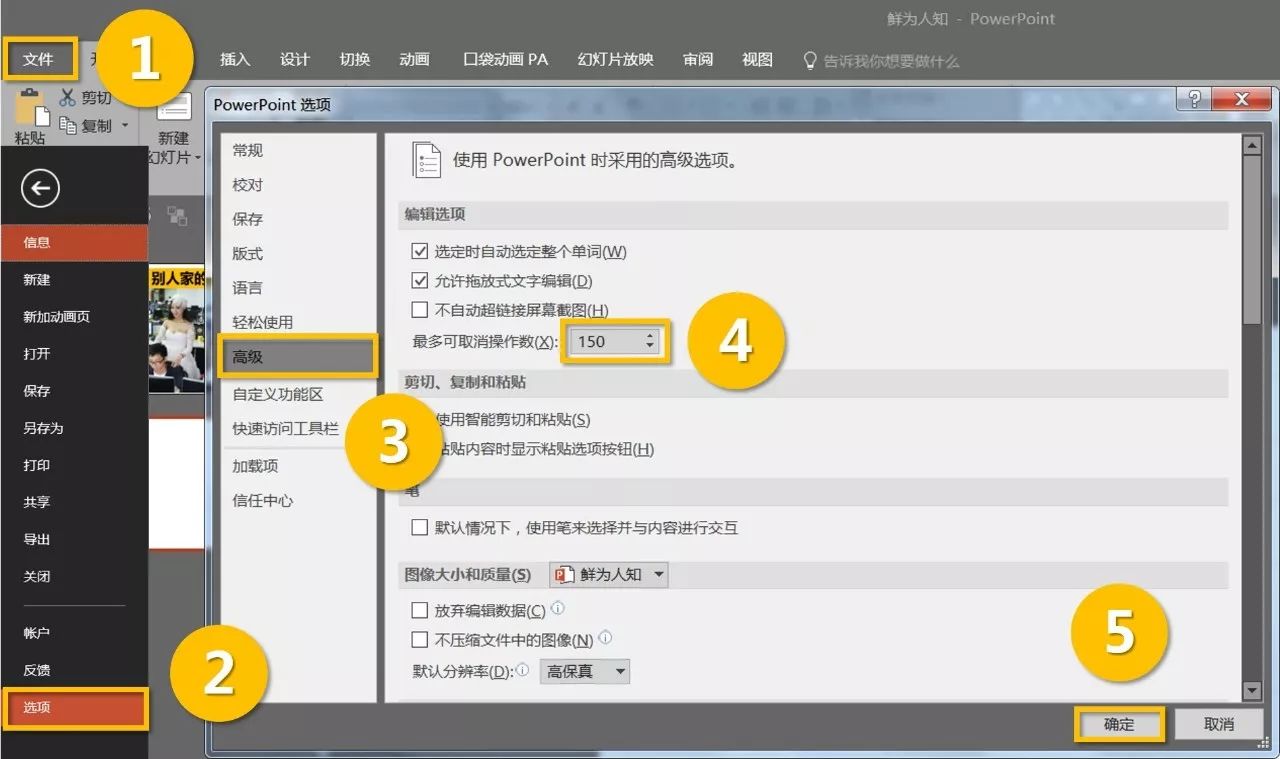Image resolution: width=1280 pixels, height=759 pixels.
Task: Switch to the 切换 ribbon tab
Action: [354, 60]
